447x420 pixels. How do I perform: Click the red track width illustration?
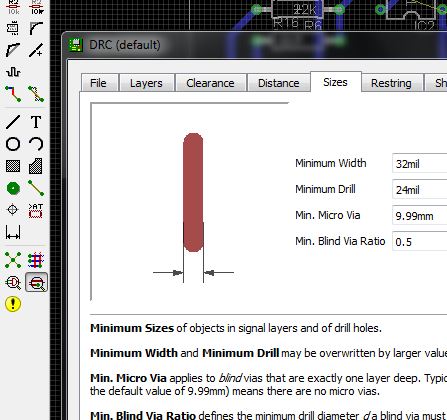[x=193, y=192]
